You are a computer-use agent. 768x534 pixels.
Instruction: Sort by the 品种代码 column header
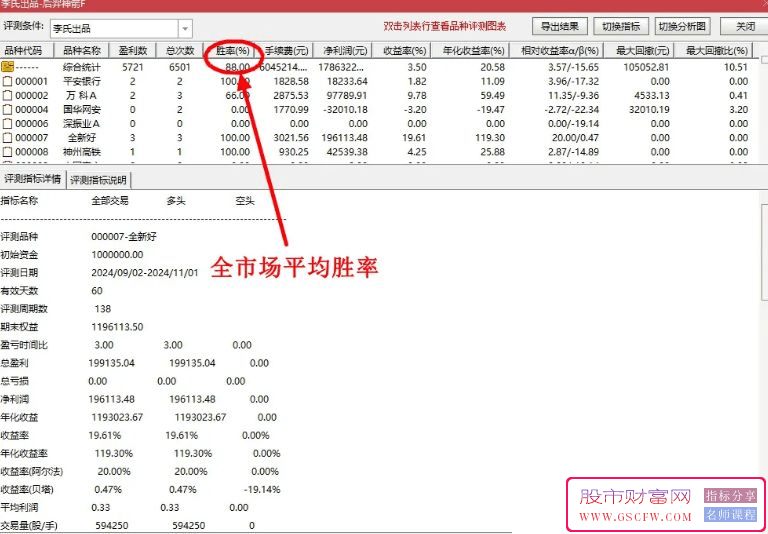point(24,50)
